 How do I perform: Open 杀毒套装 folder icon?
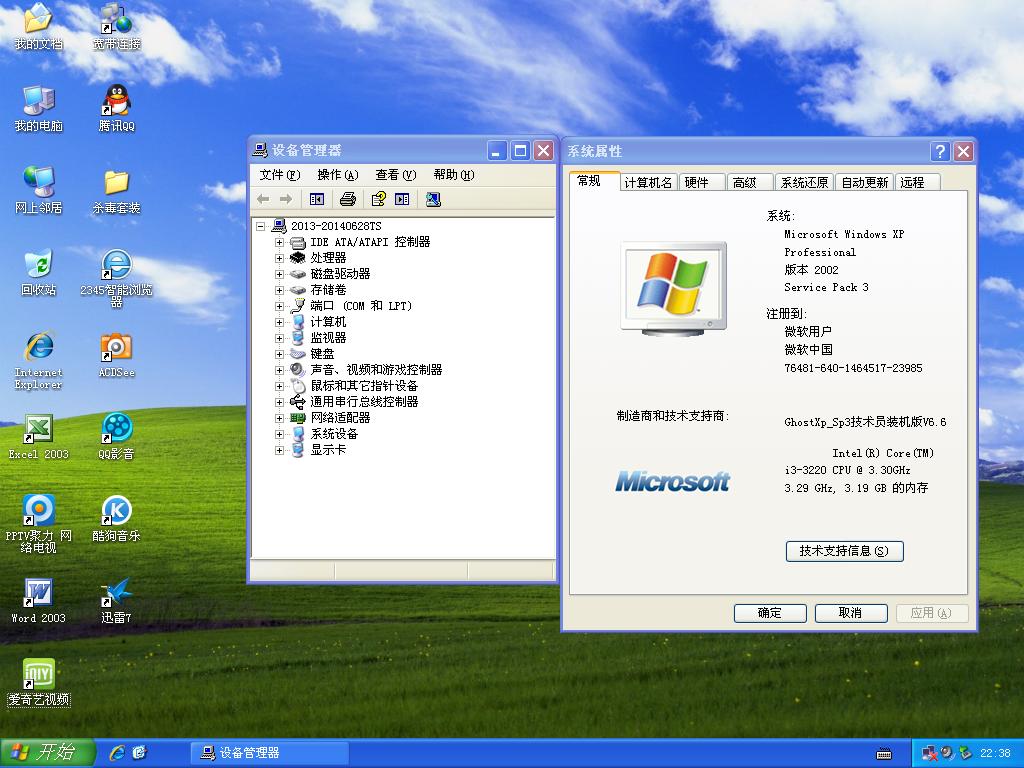pos(116,191)
